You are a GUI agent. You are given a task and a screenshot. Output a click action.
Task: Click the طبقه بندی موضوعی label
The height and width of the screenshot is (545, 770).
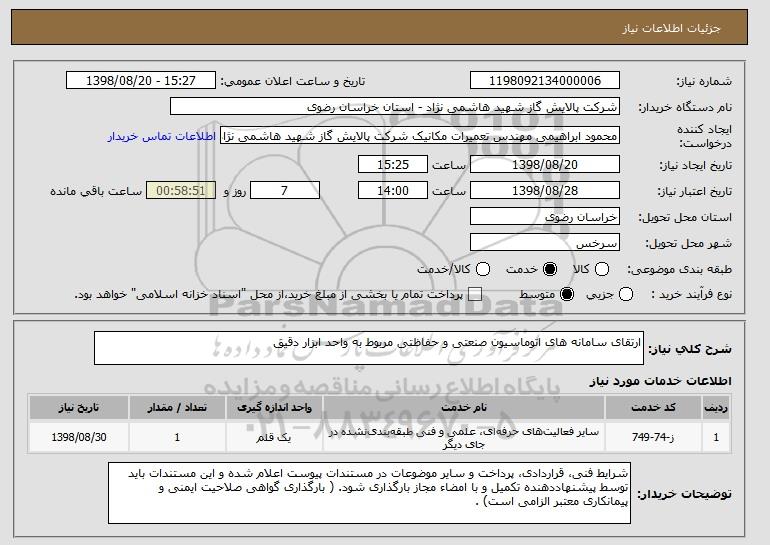679,269
